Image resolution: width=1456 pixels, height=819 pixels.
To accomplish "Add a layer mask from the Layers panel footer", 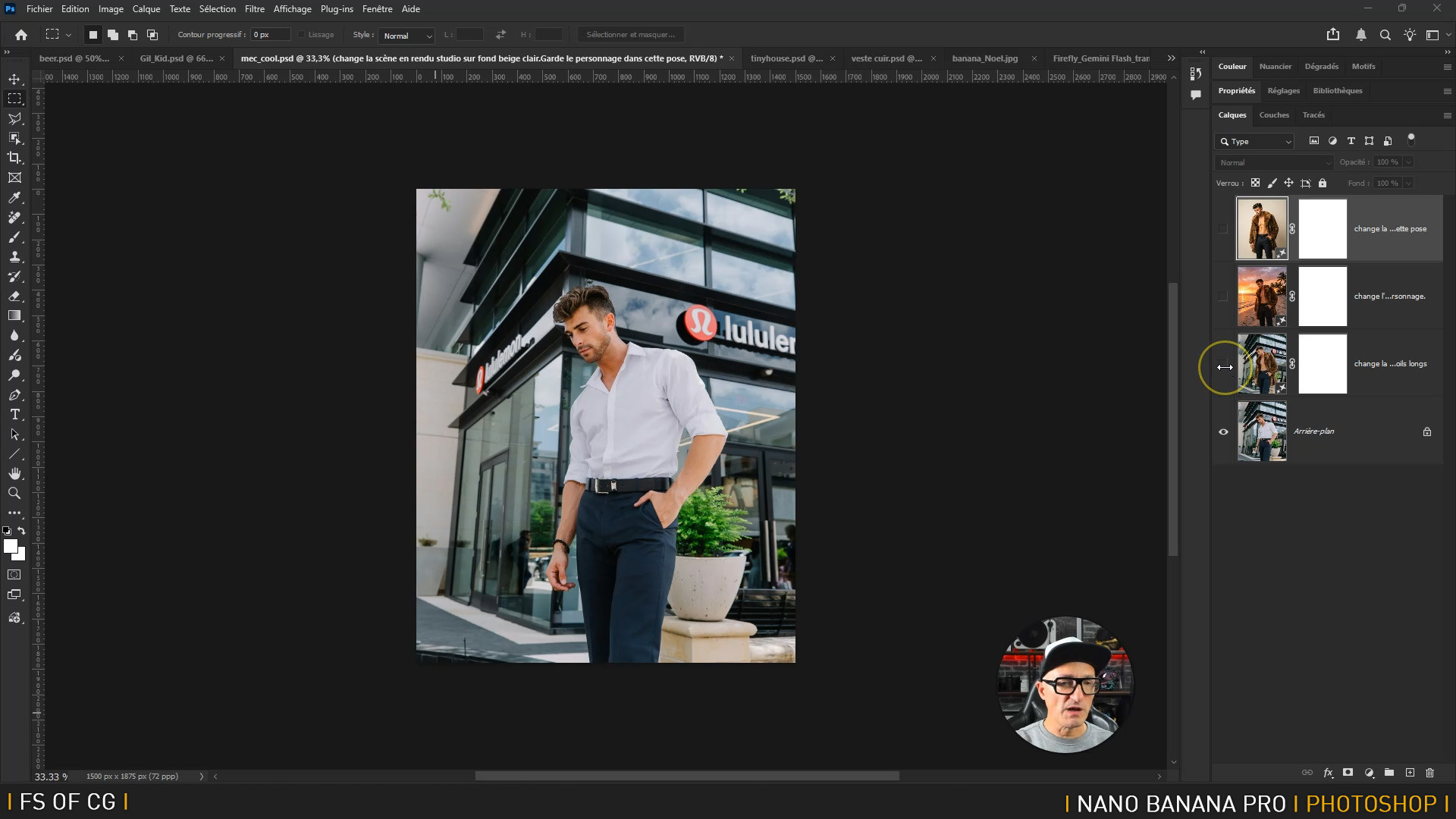I will coord(1348,773).
